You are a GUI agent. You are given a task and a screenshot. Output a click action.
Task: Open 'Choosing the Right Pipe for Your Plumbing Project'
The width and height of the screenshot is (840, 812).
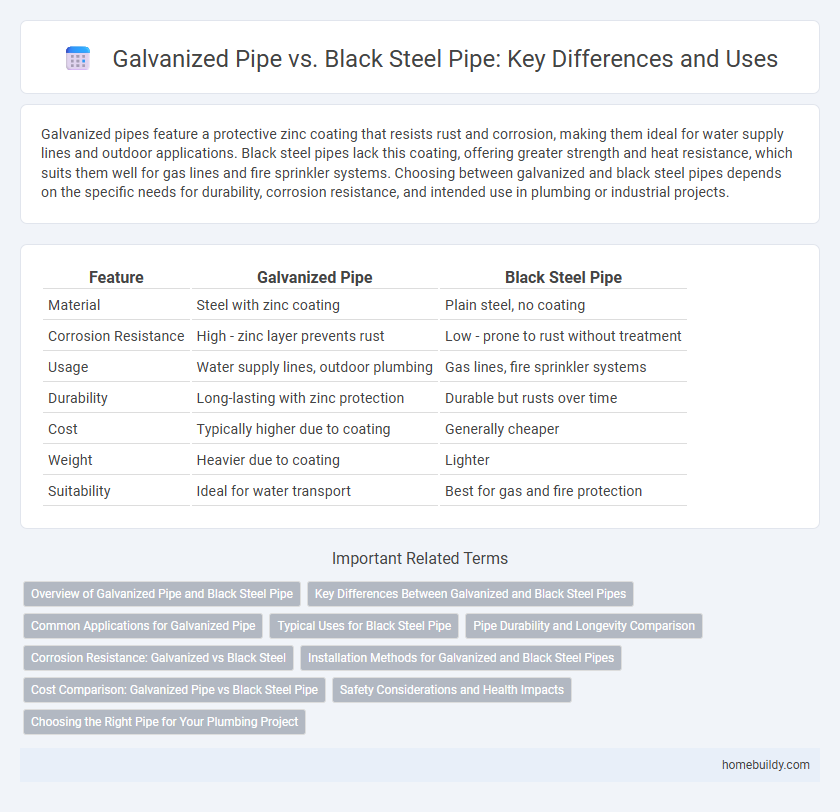(x=164, y=721)
